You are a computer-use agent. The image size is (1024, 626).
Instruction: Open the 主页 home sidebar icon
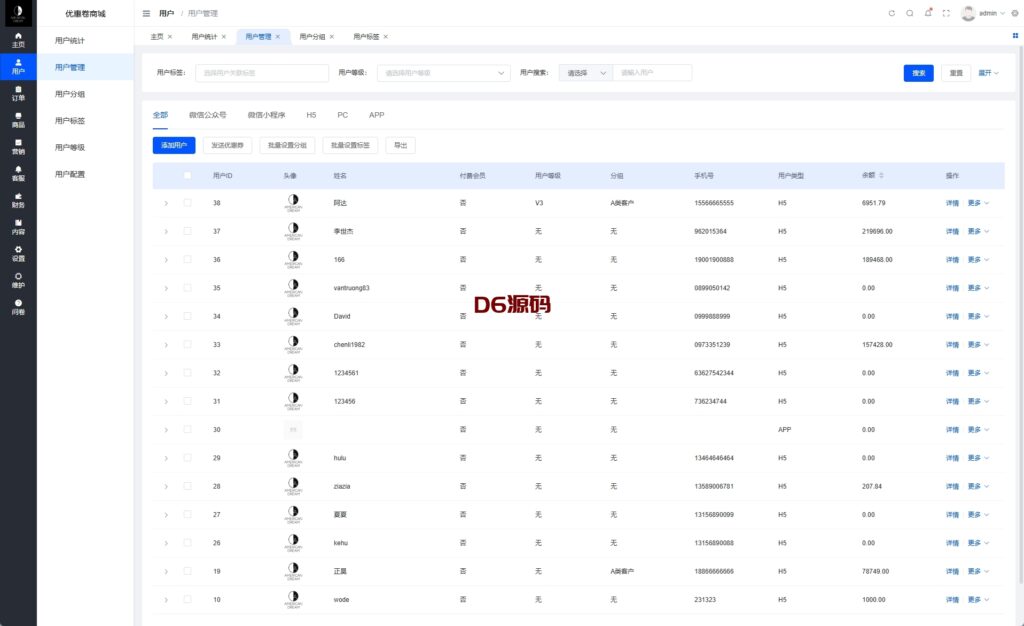click(18, 40)
